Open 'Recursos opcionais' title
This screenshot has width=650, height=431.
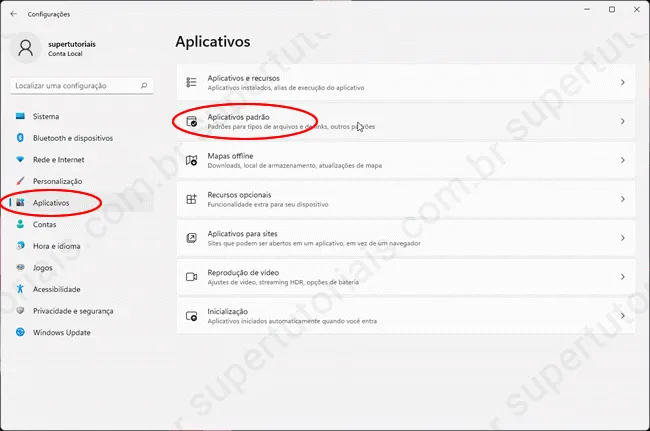[239, 195]
